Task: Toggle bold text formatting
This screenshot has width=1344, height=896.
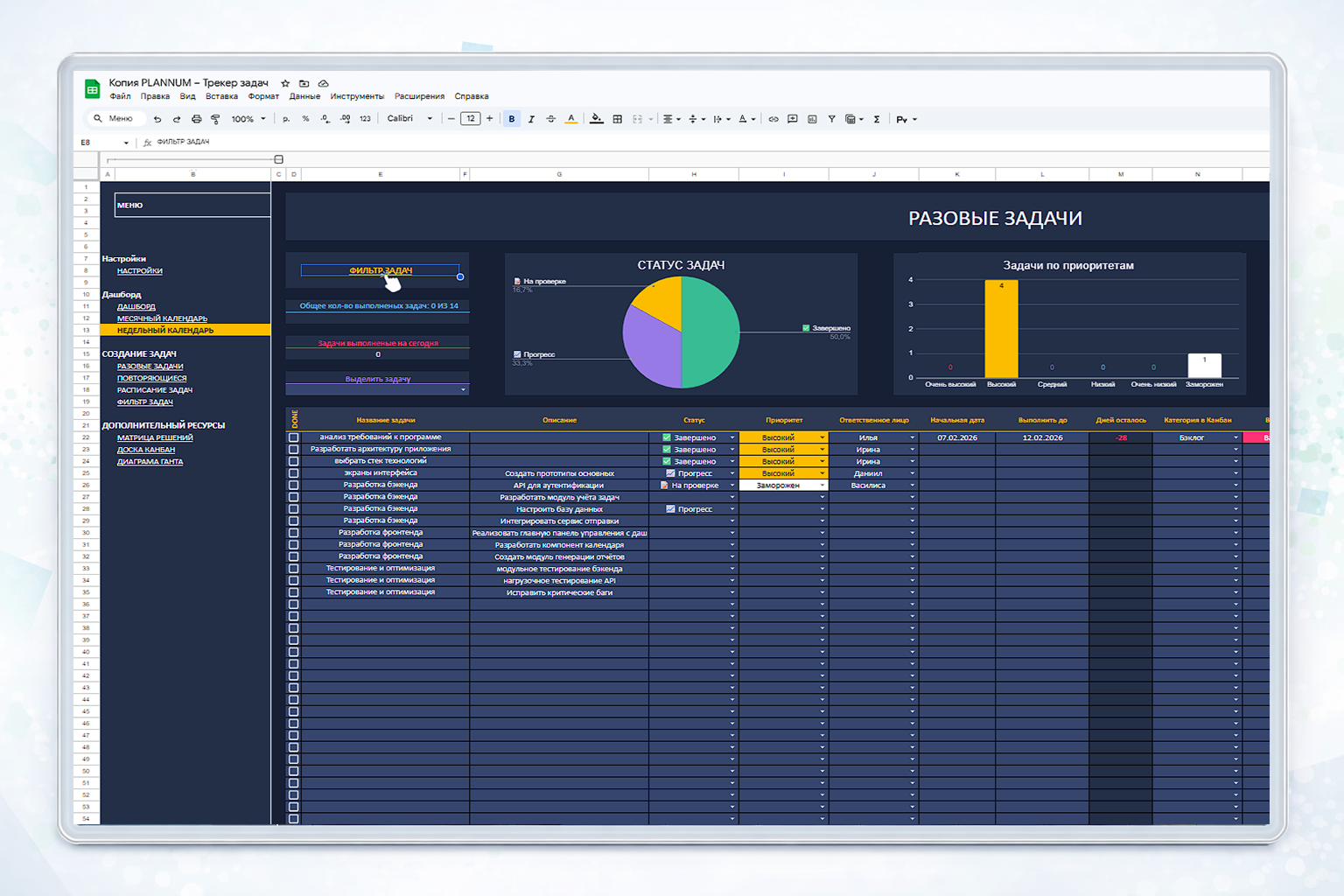Action: pyautogui.click(x=512, y=119)
